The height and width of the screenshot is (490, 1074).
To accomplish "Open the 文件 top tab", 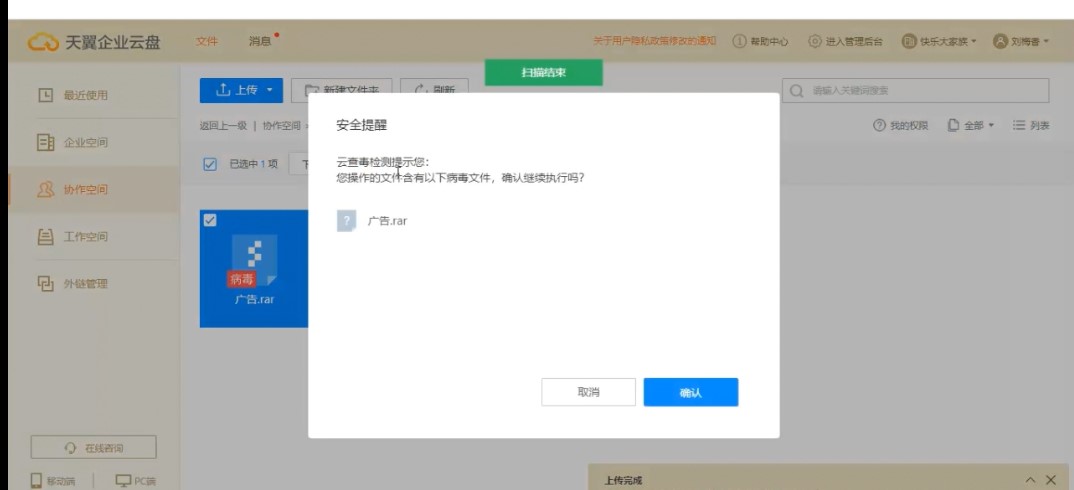I will coord(207,42).
